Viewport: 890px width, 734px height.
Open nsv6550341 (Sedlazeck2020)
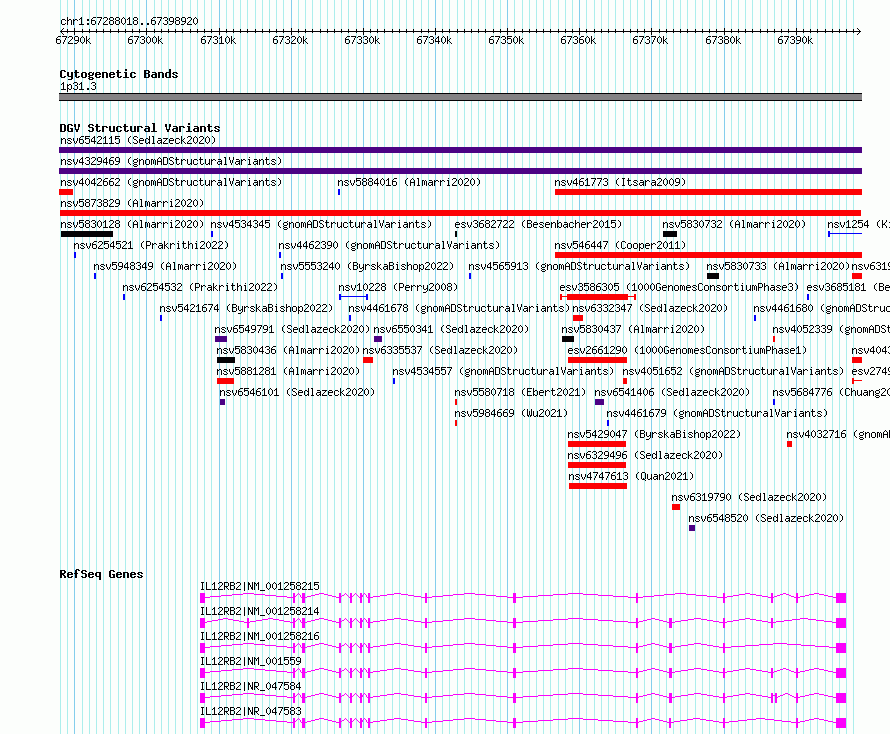451,329
